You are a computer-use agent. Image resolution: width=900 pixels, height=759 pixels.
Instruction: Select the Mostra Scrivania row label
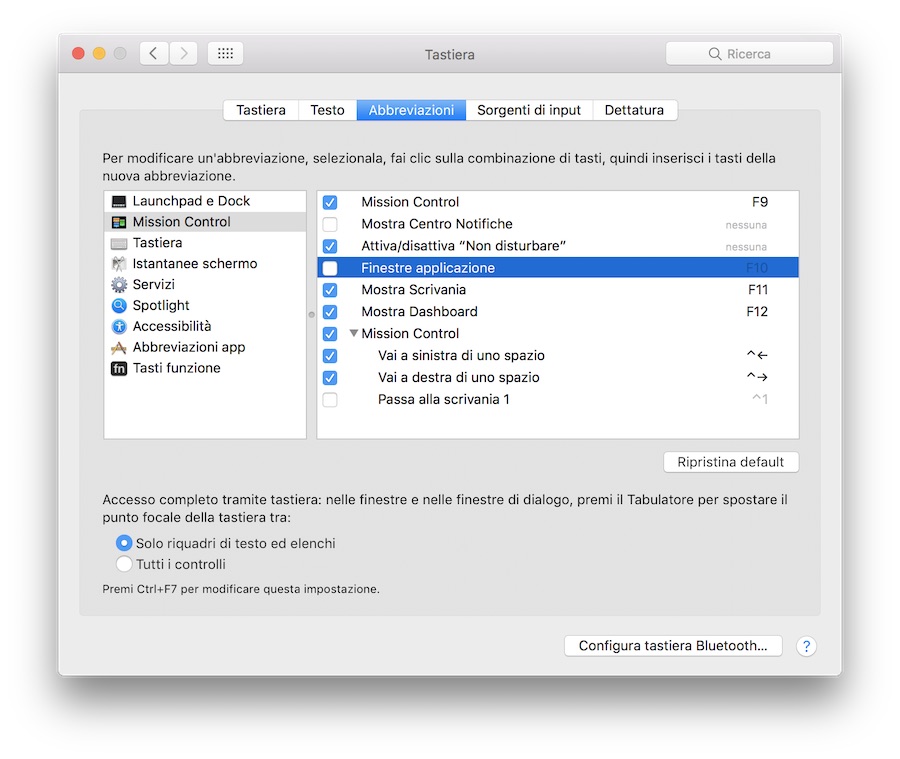pyautogui.click(x=413, y=290)
